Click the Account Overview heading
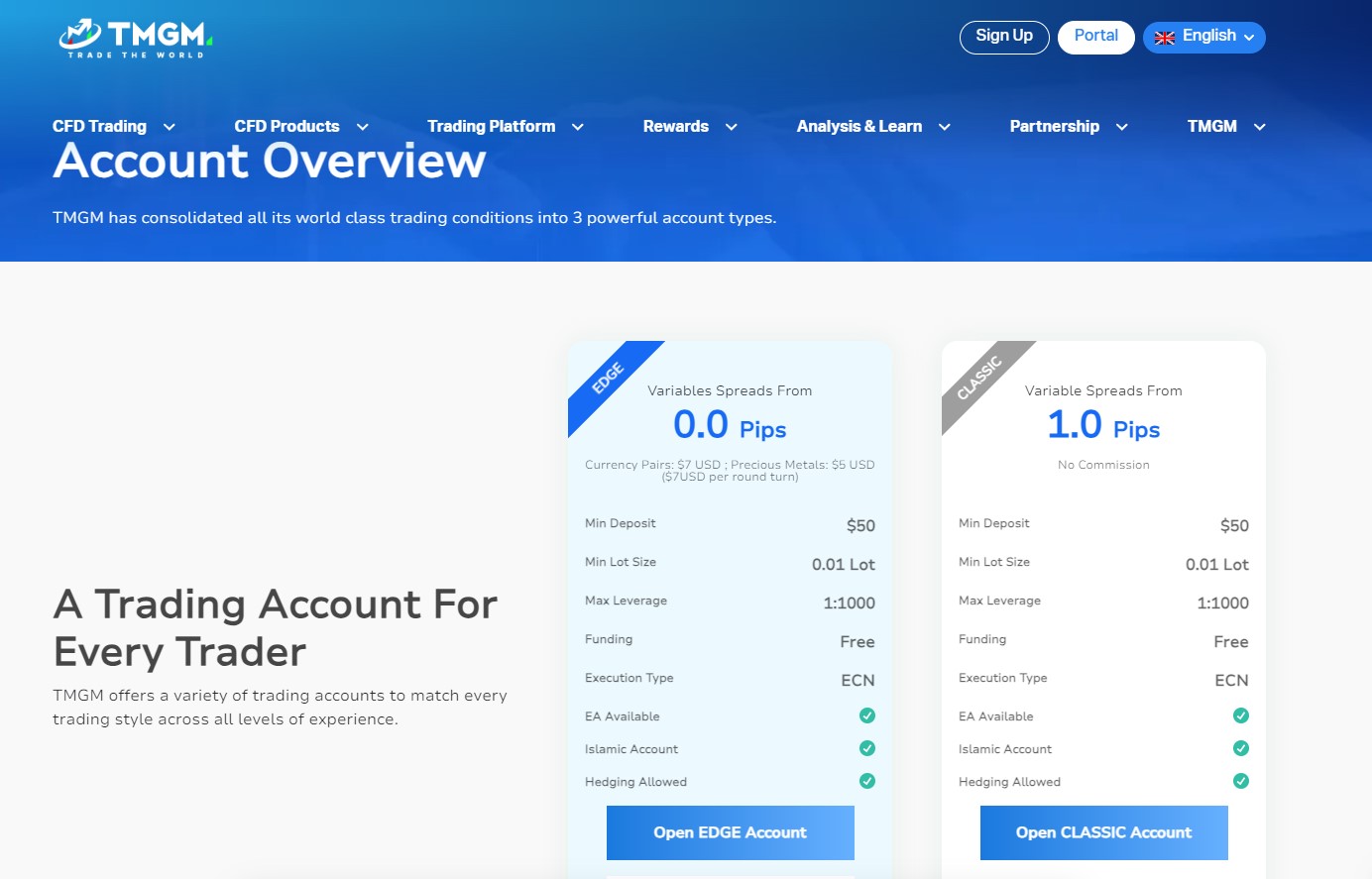 (270, 161)
